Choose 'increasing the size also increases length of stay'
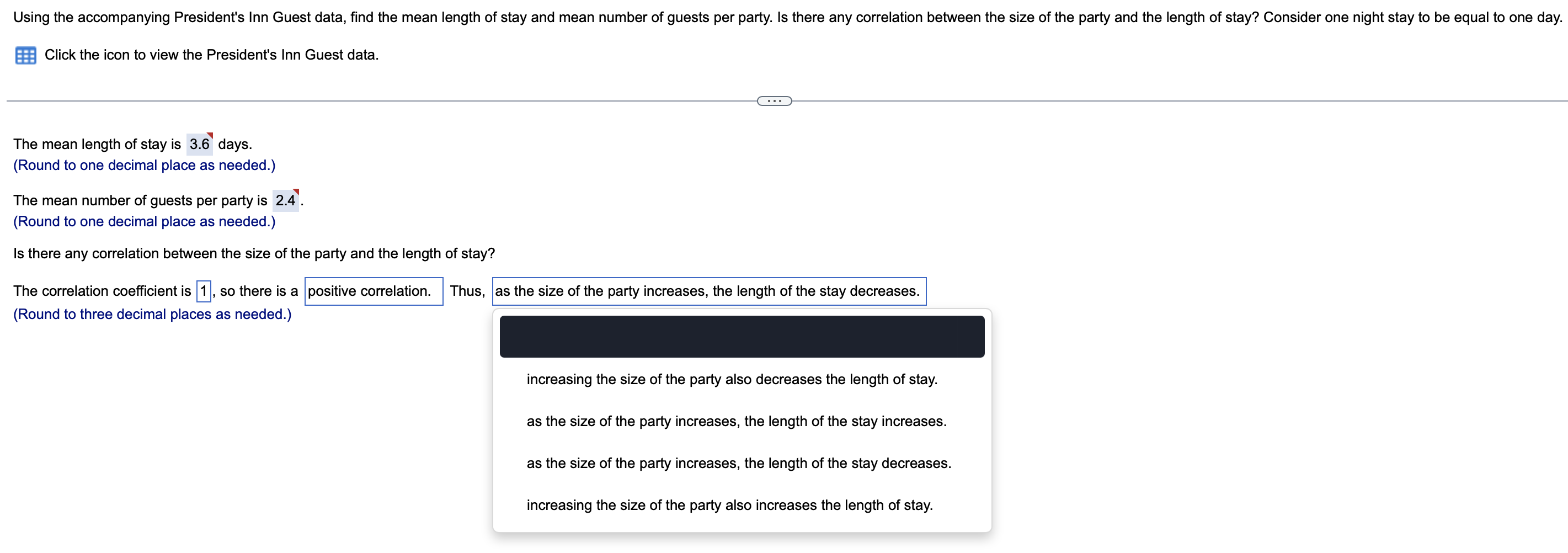This screenshot has width=1568, height=553. tap(742, 506)
